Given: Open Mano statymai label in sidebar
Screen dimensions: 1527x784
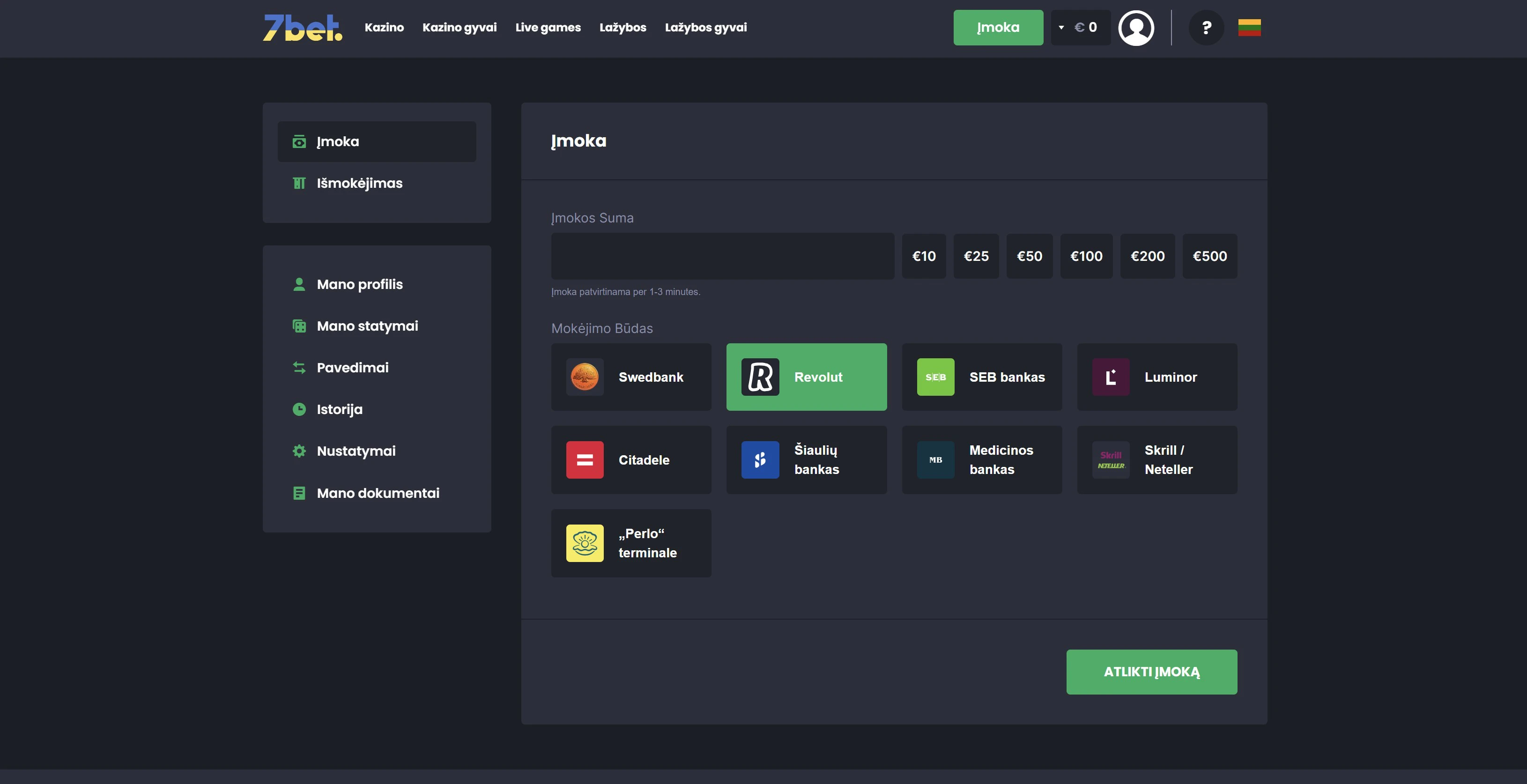Looking at the screenshot, I should pyautogui.click(x=368, y=326).
